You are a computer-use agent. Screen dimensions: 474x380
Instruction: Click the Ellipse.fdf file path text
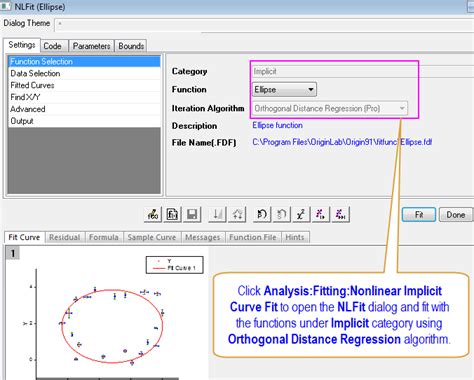pyautogui.click(x=342, y=142)
